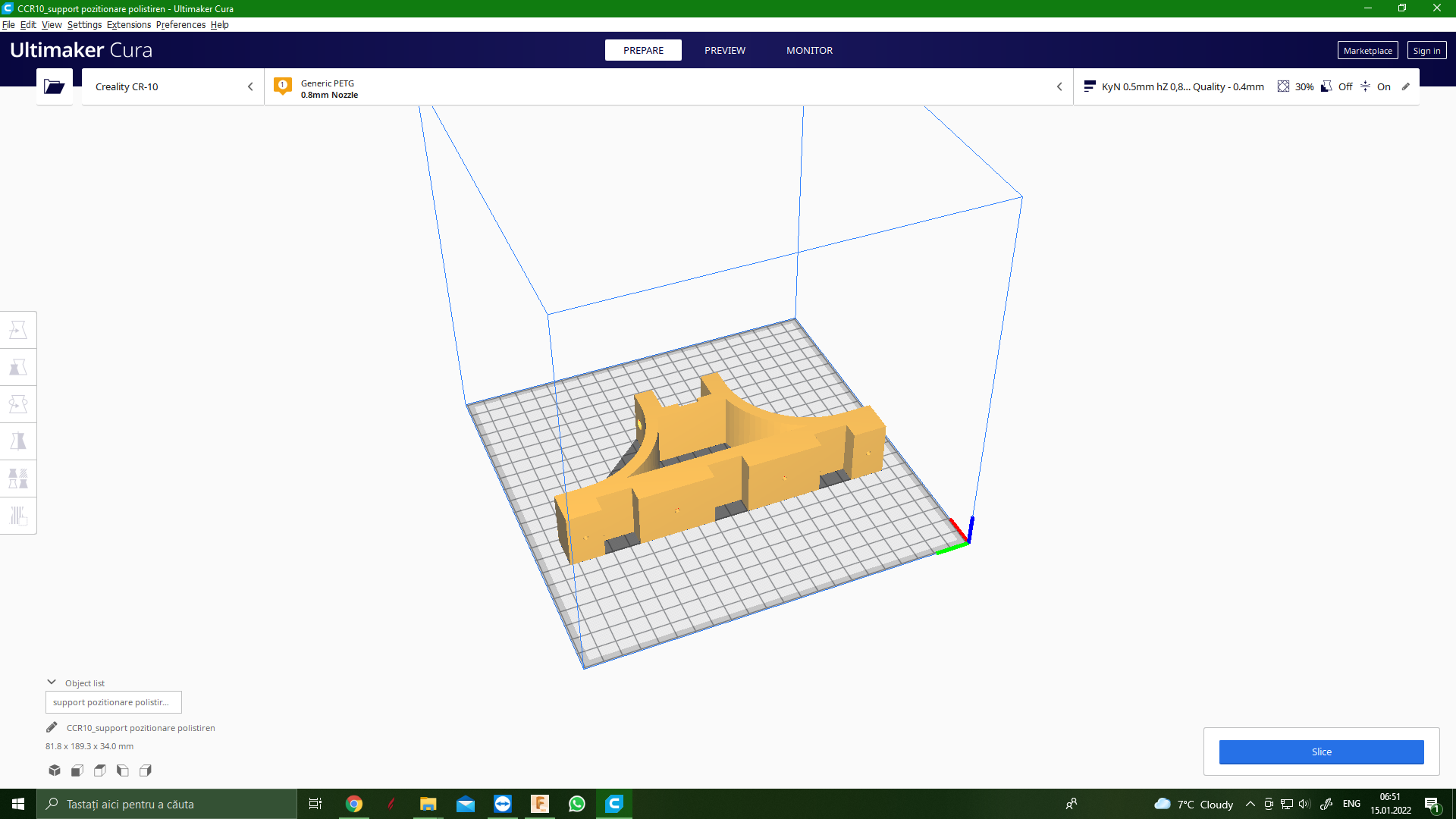The width and height of the screenshot is (1456, 819).
Task: Switch to 3D perspective view cube icon
Action: pyautogui.click(x=55, y=770)
